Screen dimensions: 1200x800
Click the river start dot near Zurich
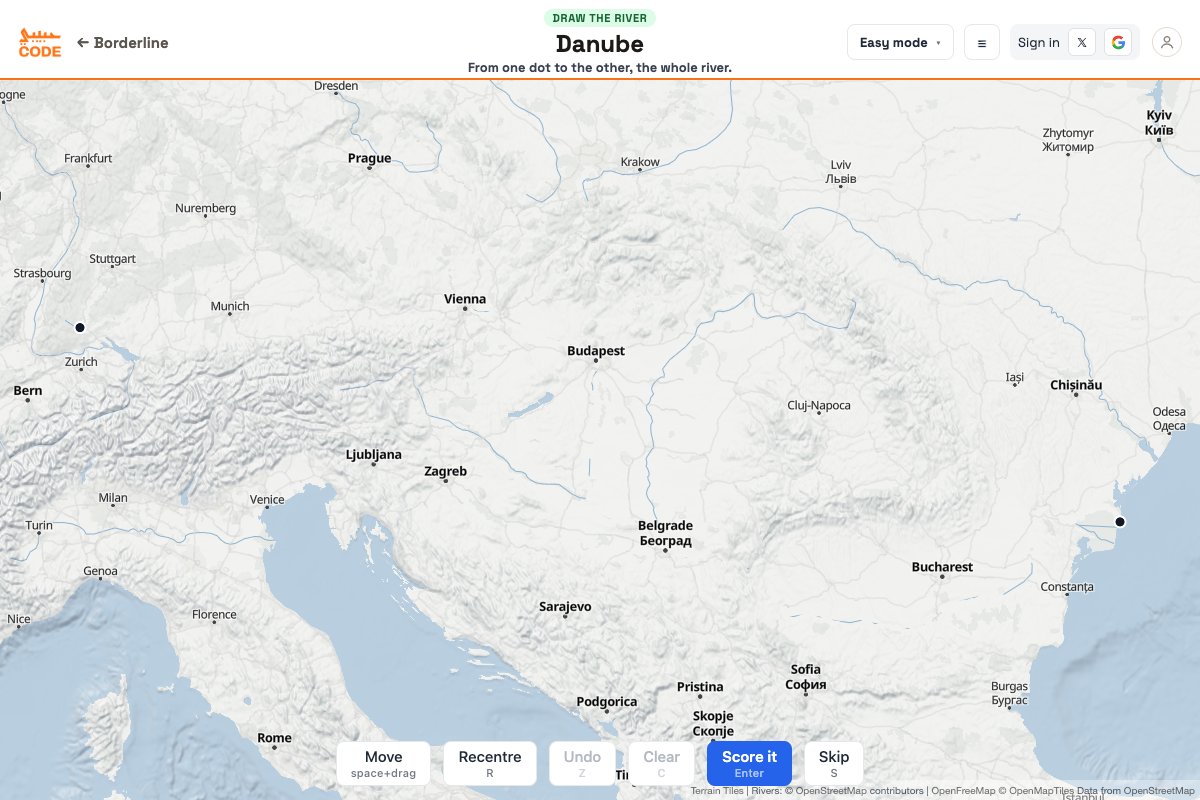click(80, 327)
